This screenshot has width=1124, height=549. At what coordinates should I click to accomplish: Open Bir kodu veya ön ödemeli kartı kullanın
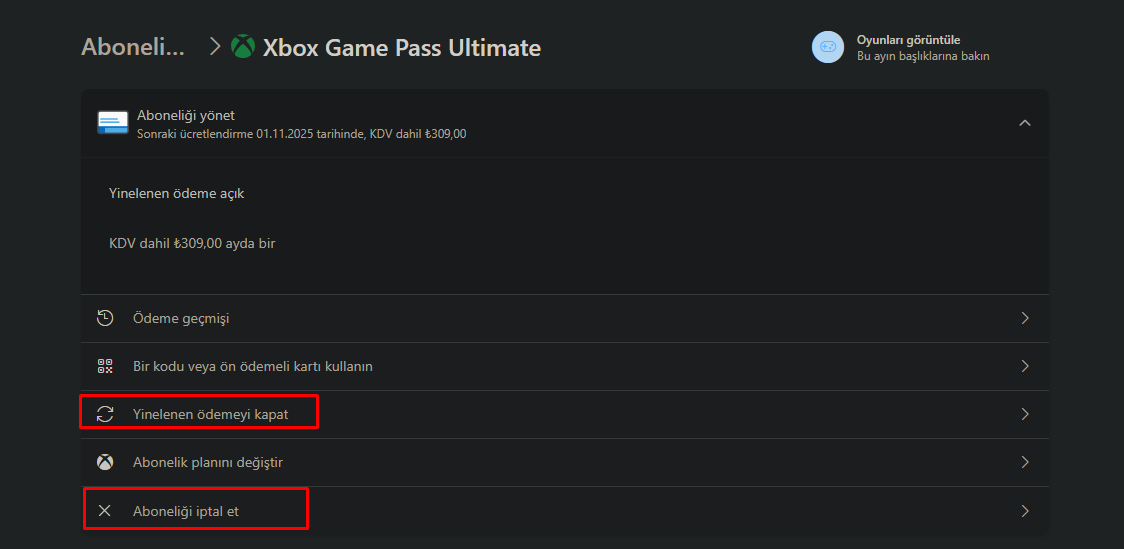(252, 366)
